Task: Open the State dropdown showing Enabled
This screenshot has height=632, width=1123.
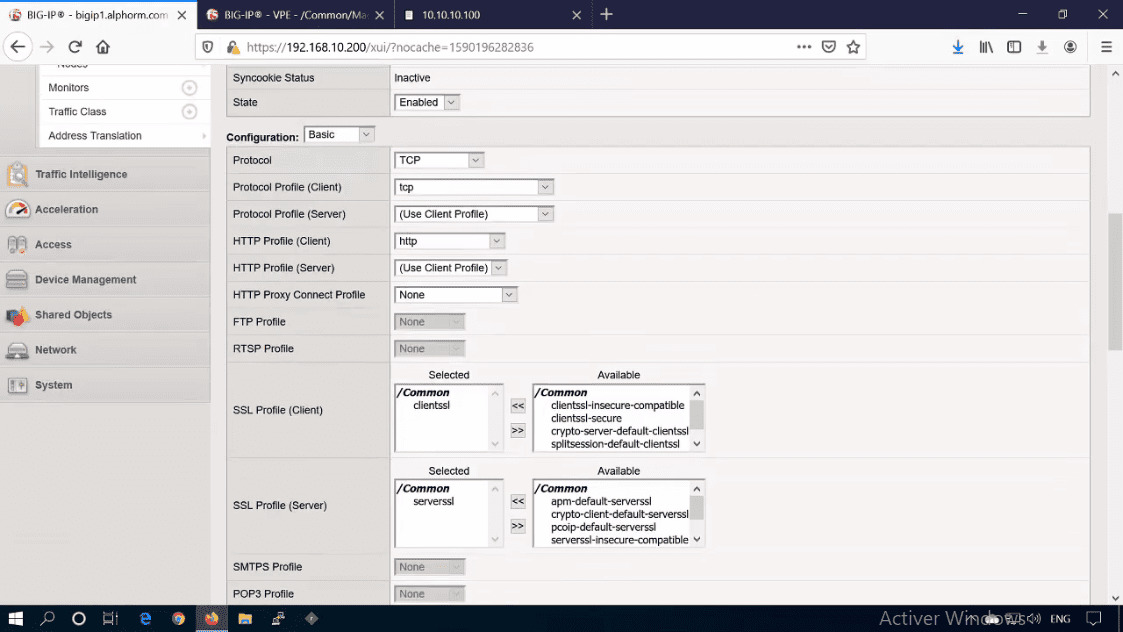Action: coord(427,102)
